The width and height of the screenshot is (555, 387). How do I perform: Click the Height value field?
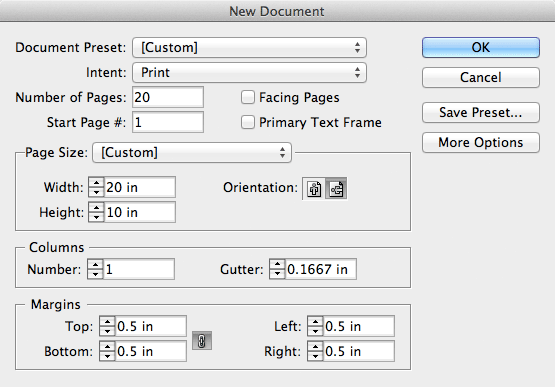point(140,212)
